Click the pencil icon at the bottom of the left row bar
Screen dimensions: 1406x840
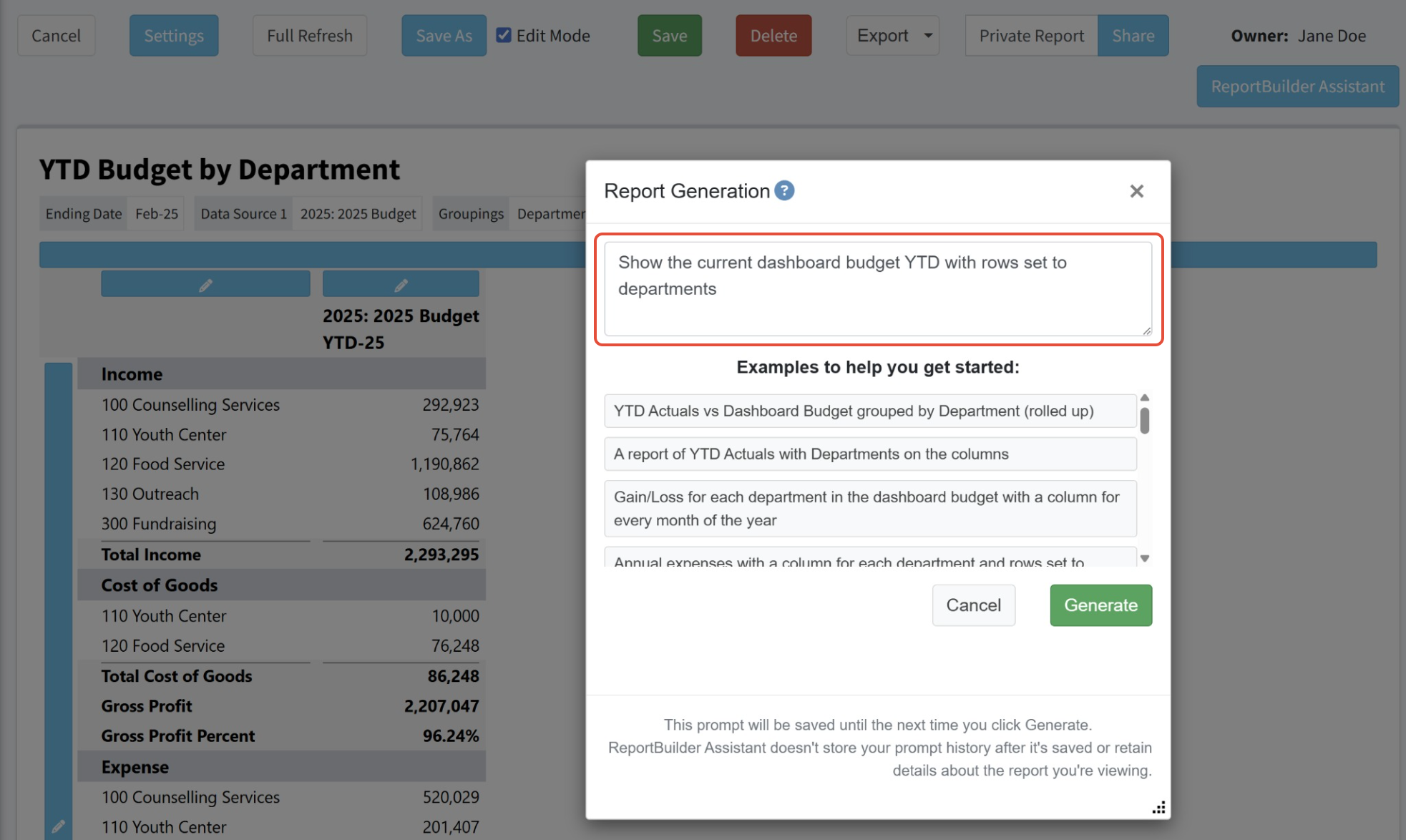(x=58, y=826)
